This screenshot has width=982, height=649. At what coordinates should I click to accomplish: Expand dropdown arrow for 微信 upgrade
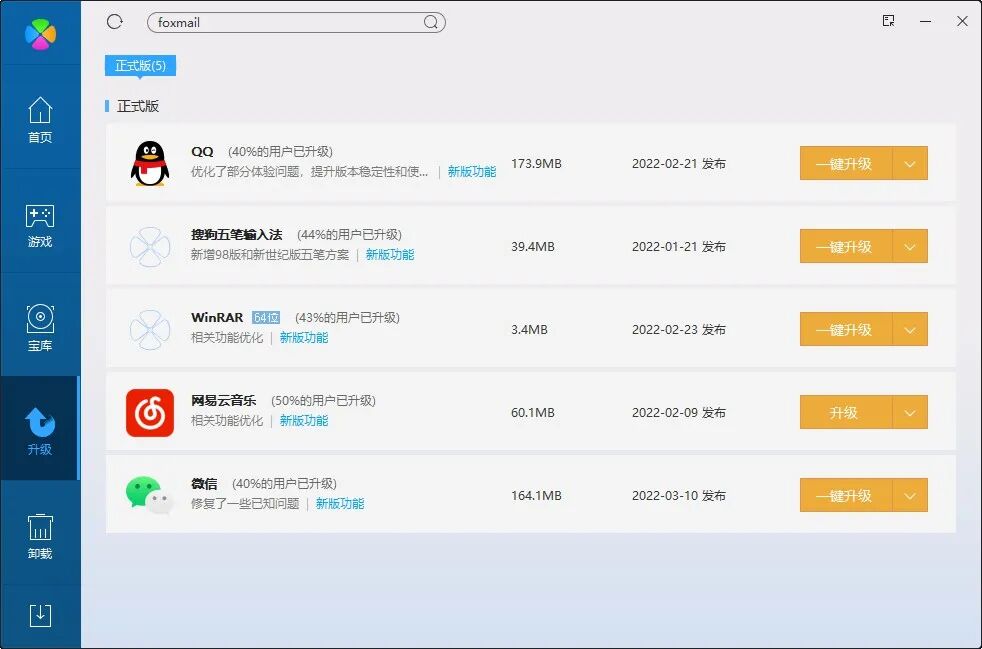coord(910,496)
